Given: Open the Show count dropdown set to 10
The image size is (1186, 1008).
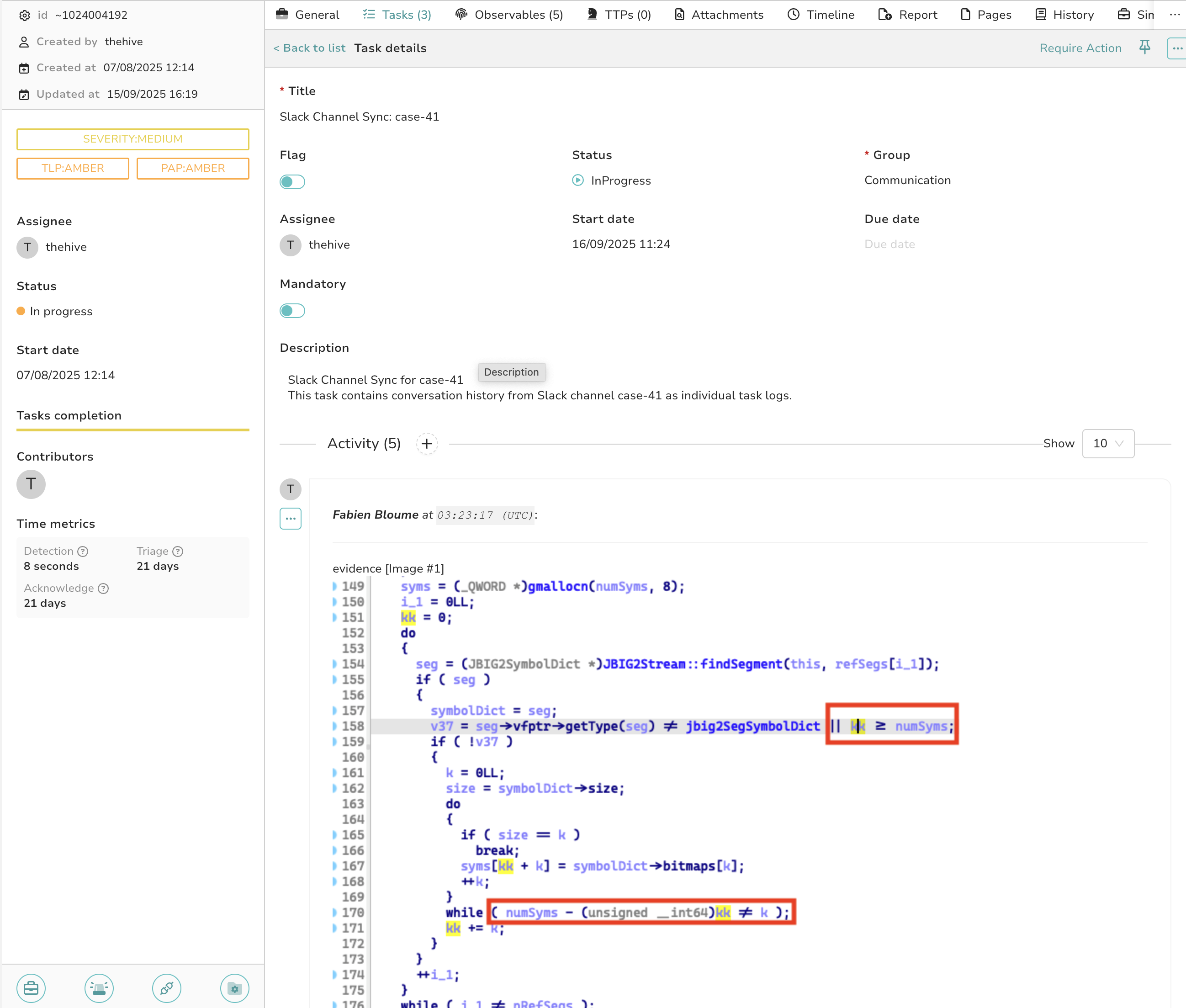Looking at the screenshot, I should (1107, 443).
